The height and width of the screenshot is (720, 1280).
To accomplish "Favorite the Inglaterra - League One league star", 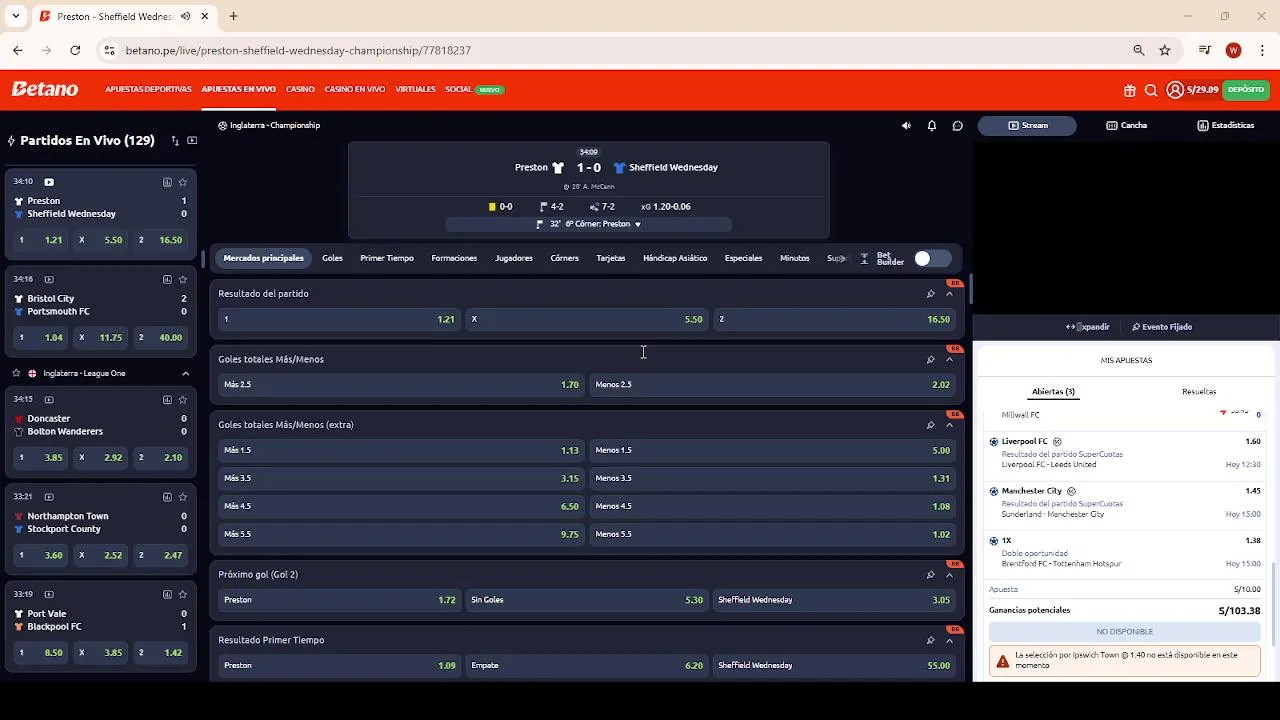I will pos(16,373).
